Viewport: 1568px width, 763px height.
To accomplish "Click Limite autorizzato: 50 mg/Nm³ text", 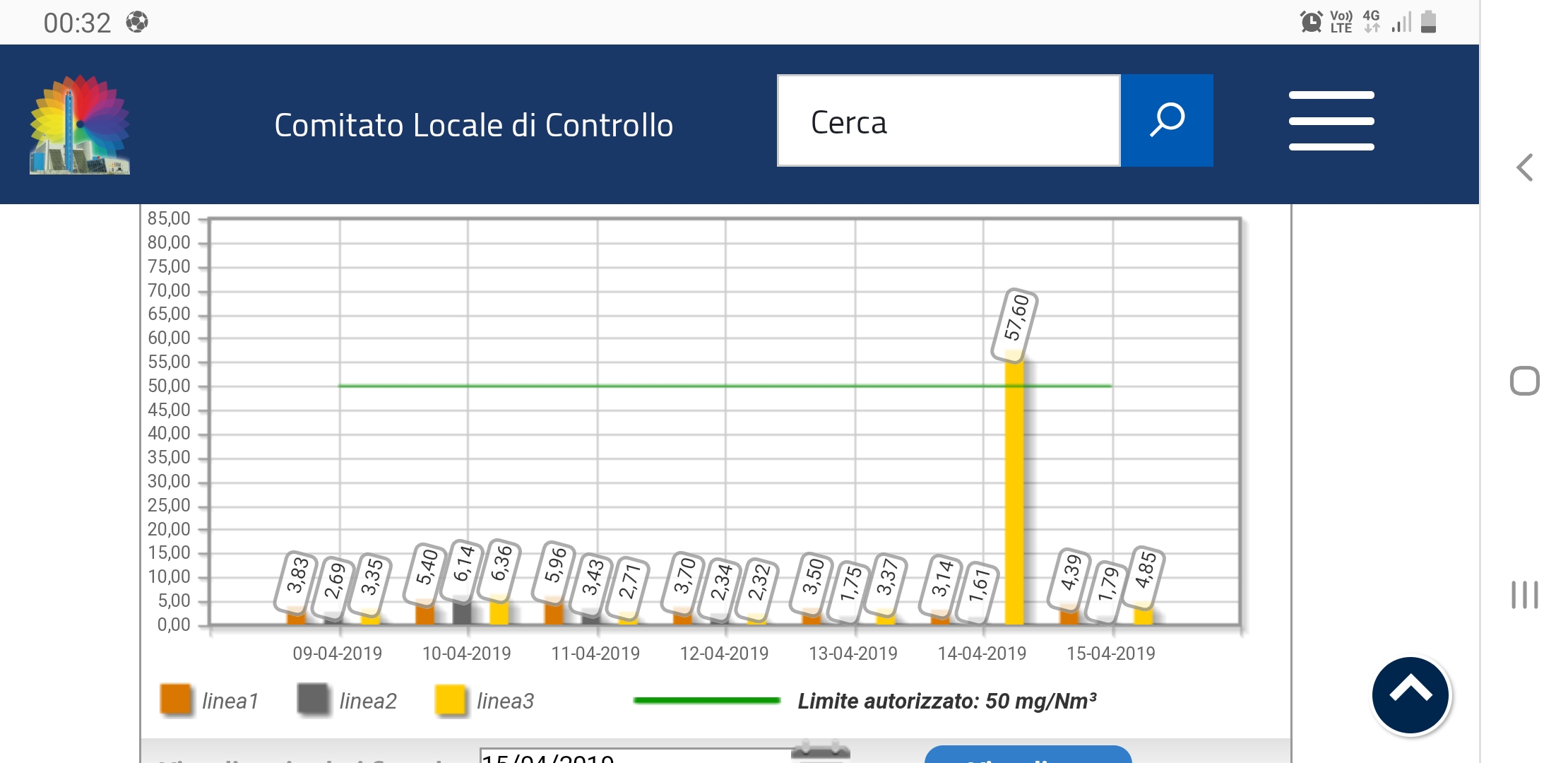I will 947,701.
